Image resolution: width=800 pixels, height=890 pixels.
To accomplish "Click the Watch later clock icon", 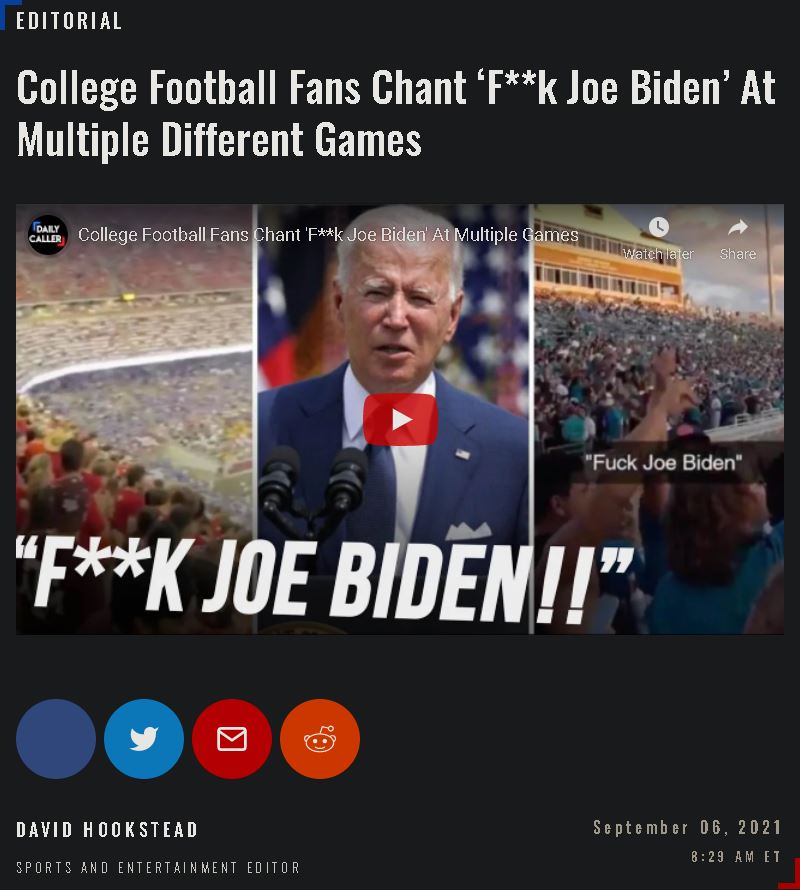I will (x=658, y=227).
